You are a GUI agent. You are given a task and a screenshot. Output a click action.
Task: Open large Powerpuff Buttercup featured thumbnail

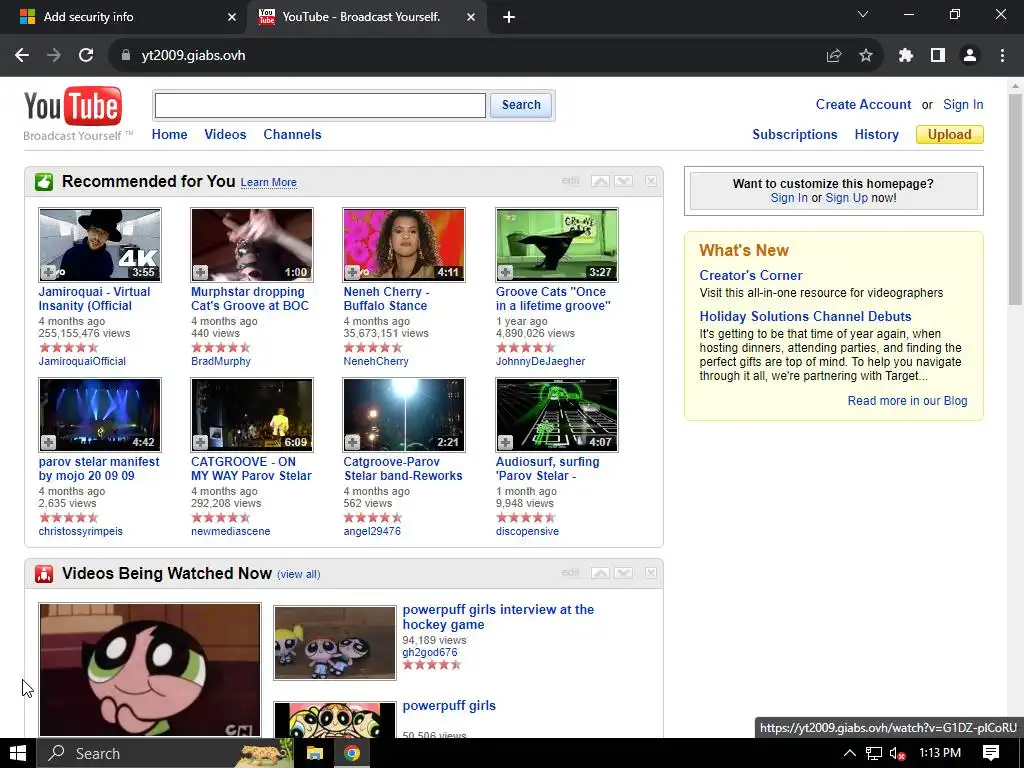coord(150,670)
